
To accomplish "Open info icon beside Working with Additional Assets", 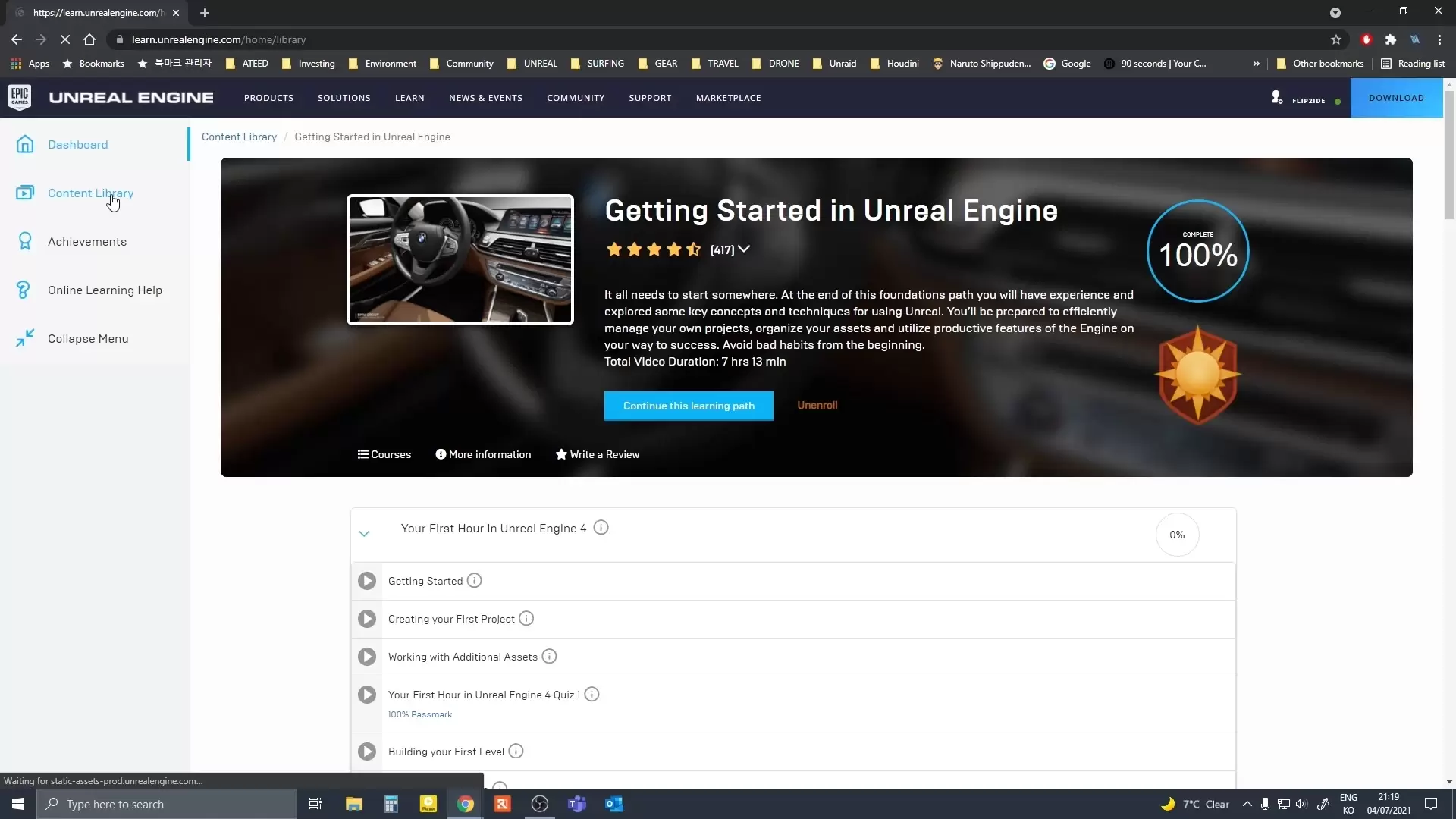I will click(x=549, y=657).
